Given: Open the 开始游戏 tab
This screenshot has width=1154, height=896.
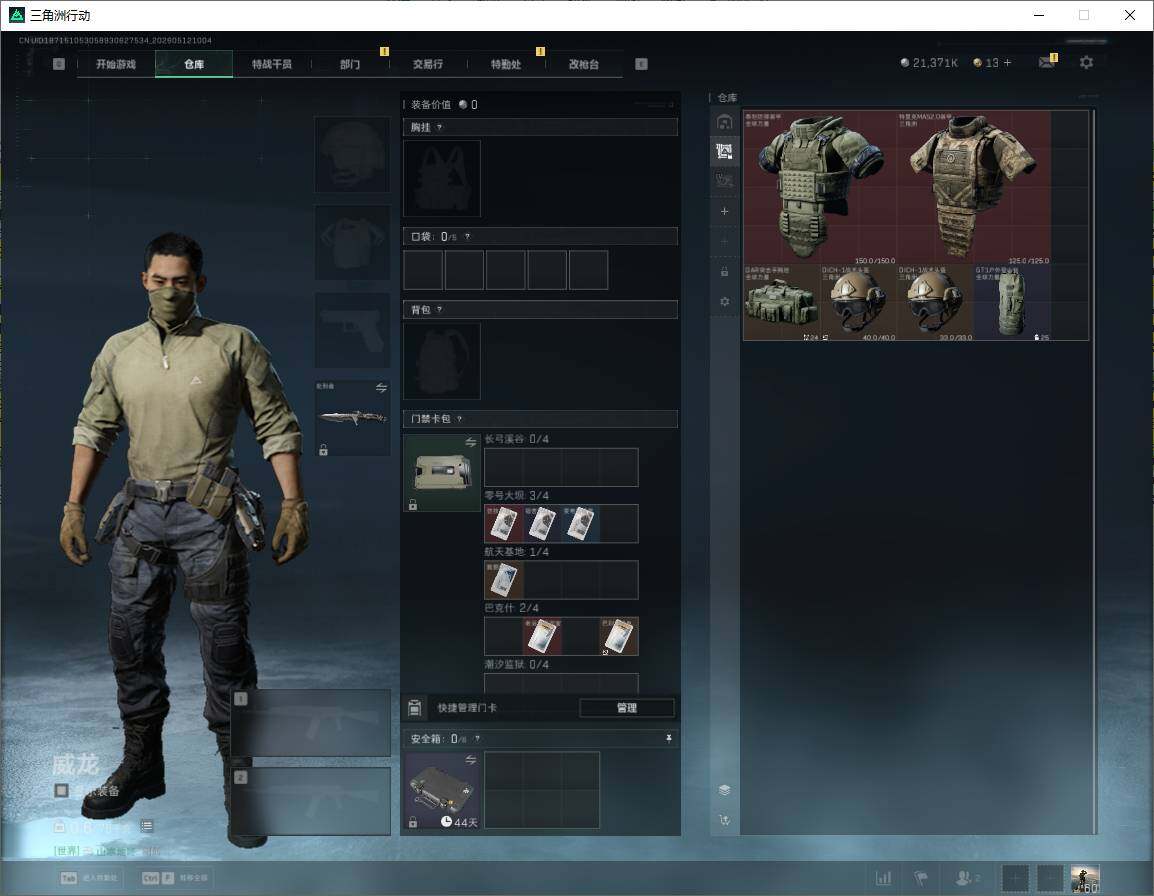Looking at the screenshot, I should pos(116,64).
